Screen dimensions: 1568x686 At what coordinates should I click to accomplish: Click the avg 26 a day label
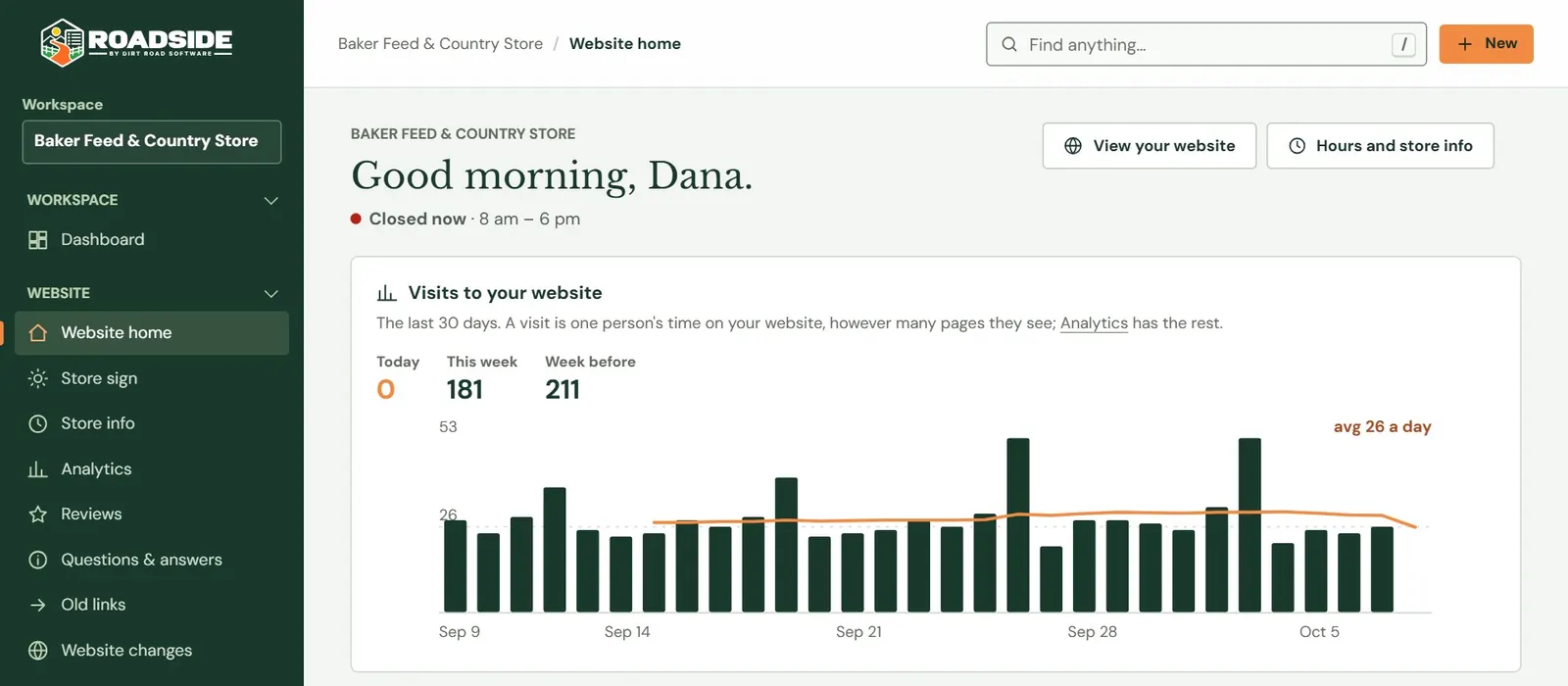coord(1382,427)
